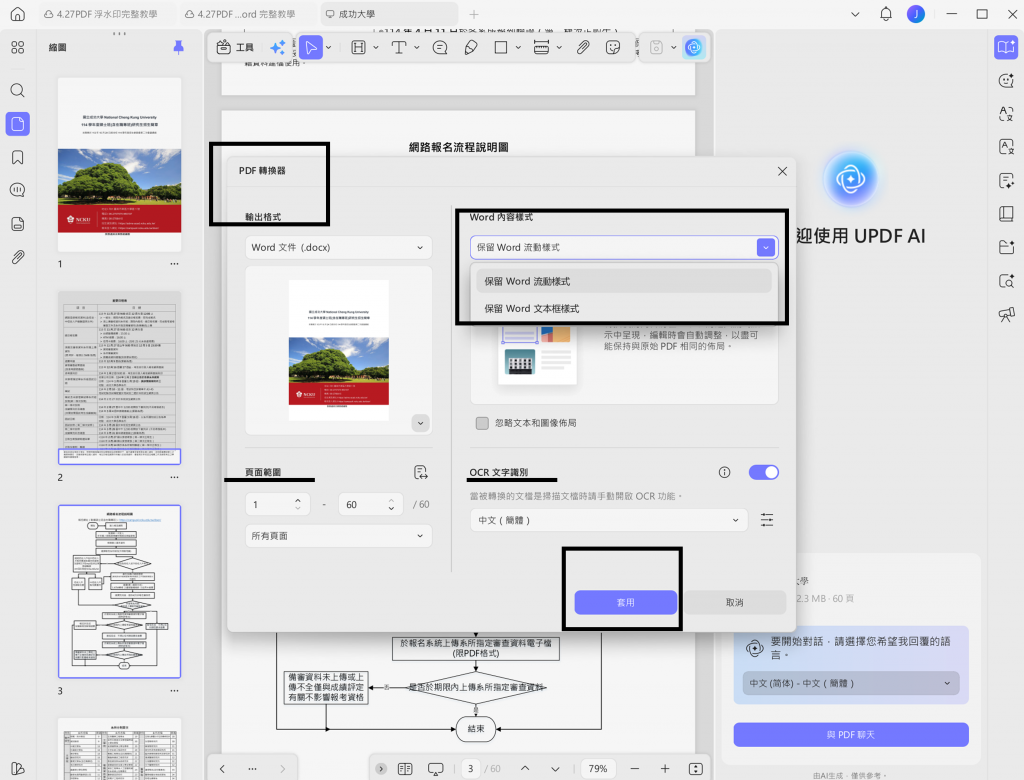Toggle OCR 文字識別 switch off

click(x=763, y=472)
